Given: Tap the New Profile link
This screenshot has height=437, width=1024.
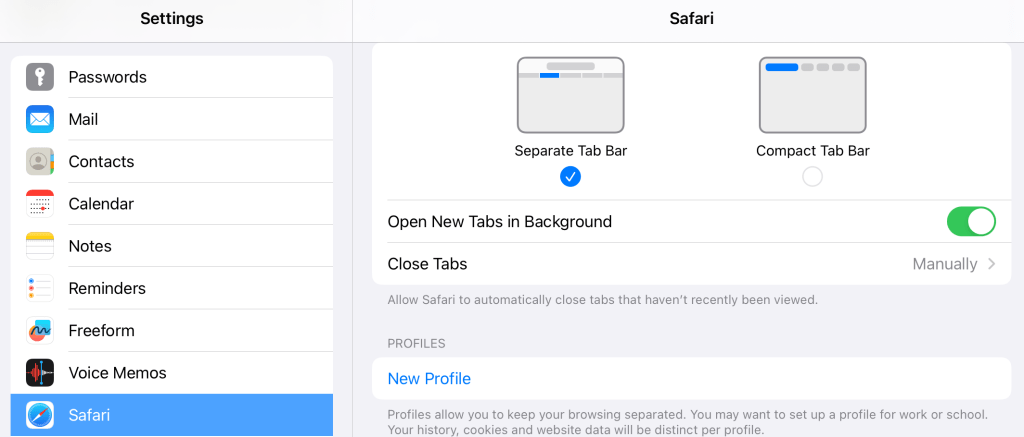Looking at the screenshot, I should (429, 379).
